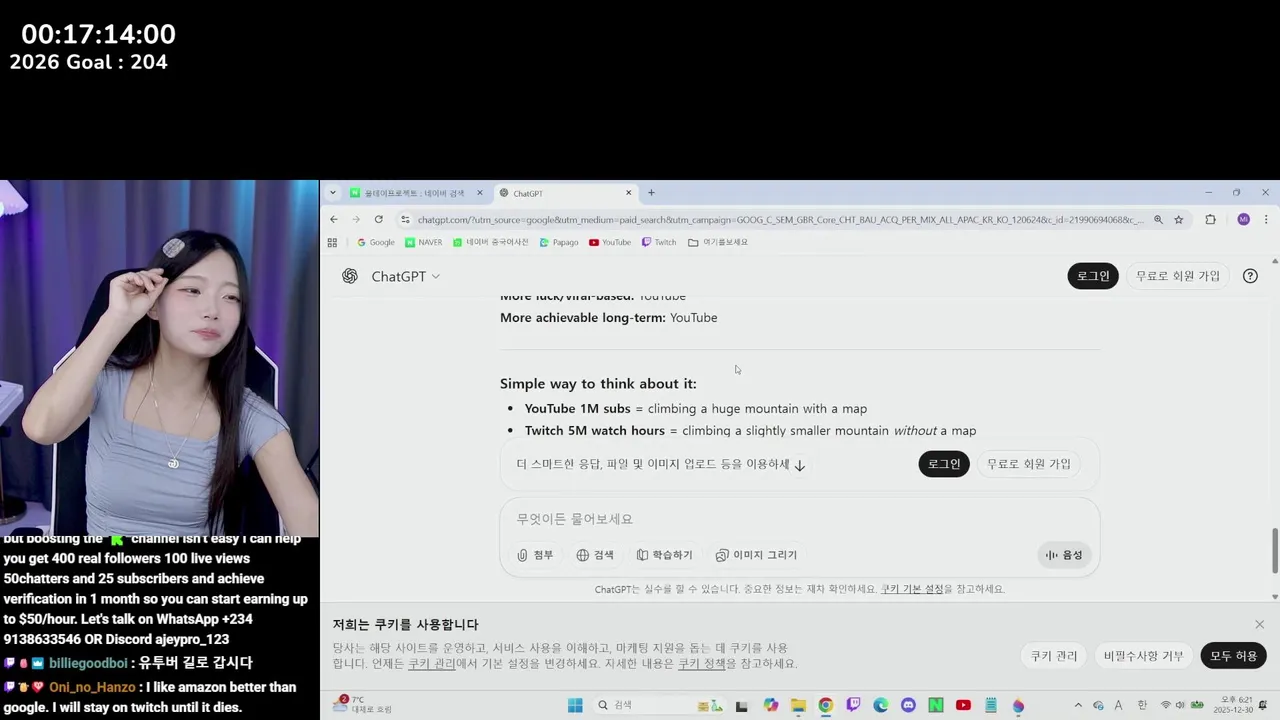Image resolution: width=1280 pixels, height=720 pixels.
Task: Reload the page
Action: click(x=378, y=219)
